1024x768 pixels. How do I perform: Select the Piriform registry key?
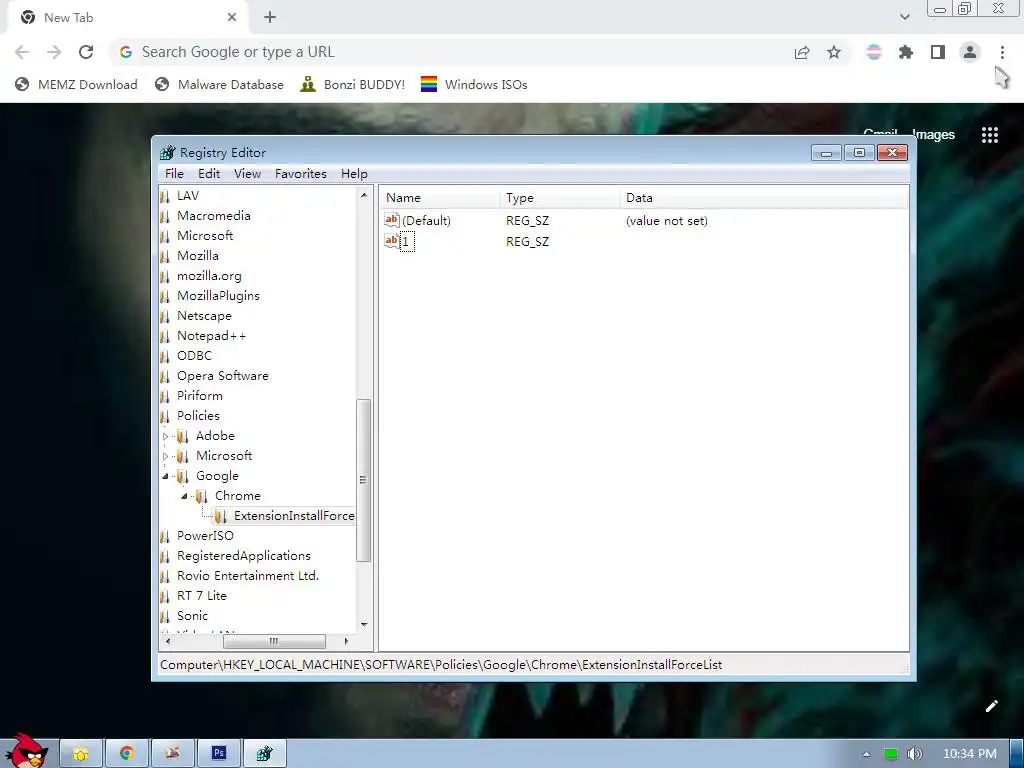[200, 396]
